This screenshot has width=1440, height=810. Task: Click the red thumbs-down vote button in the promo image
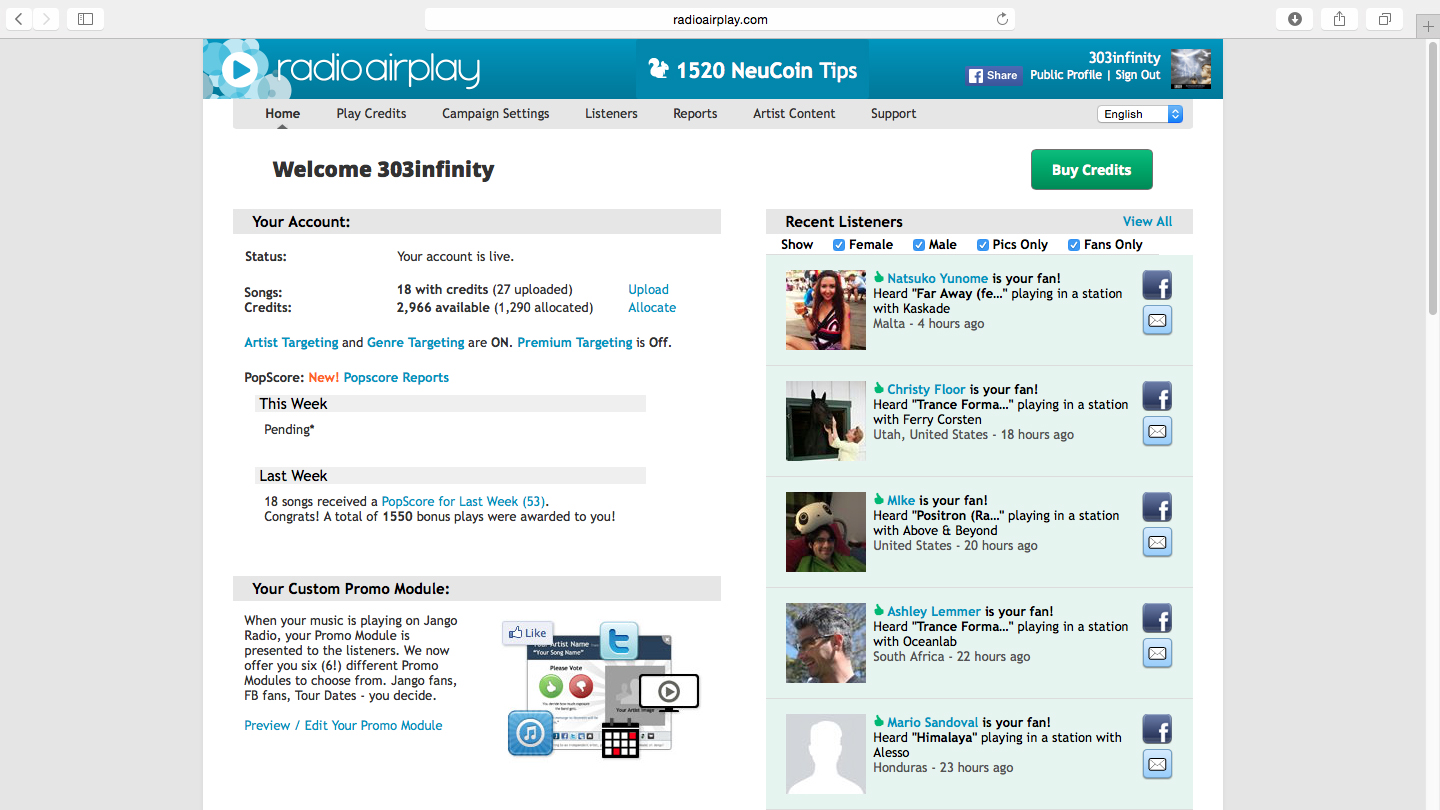[581, 686]
